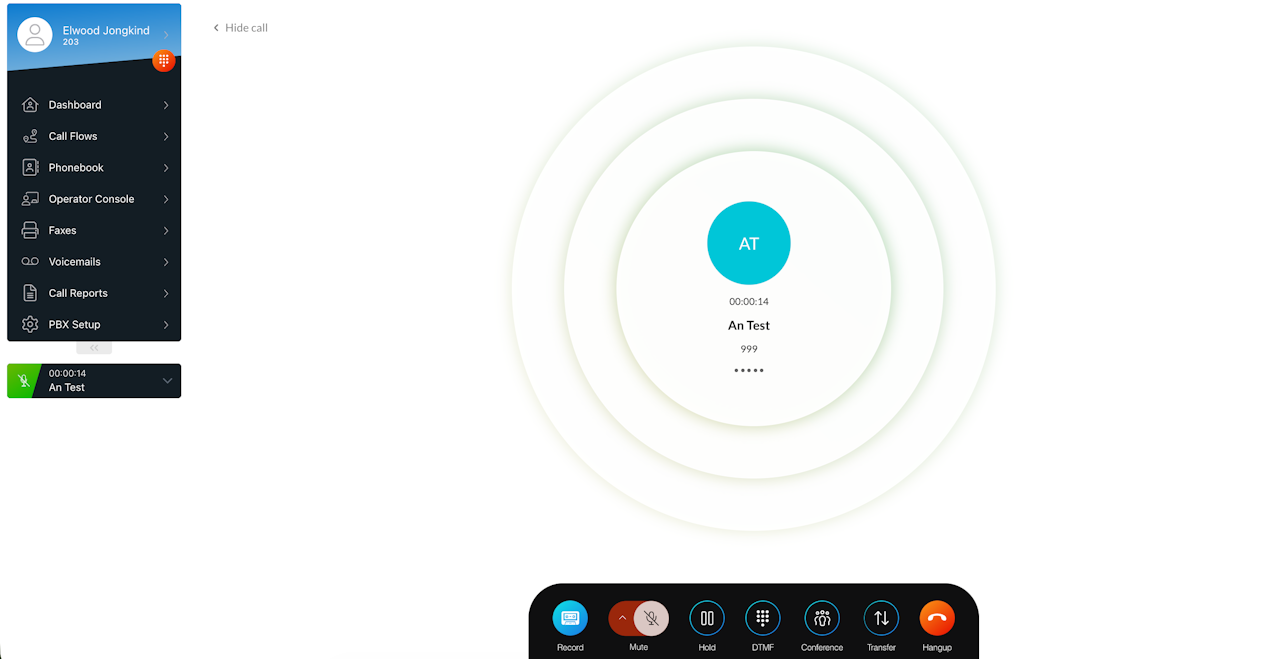Click the 999 number in call view

point(749,349)
